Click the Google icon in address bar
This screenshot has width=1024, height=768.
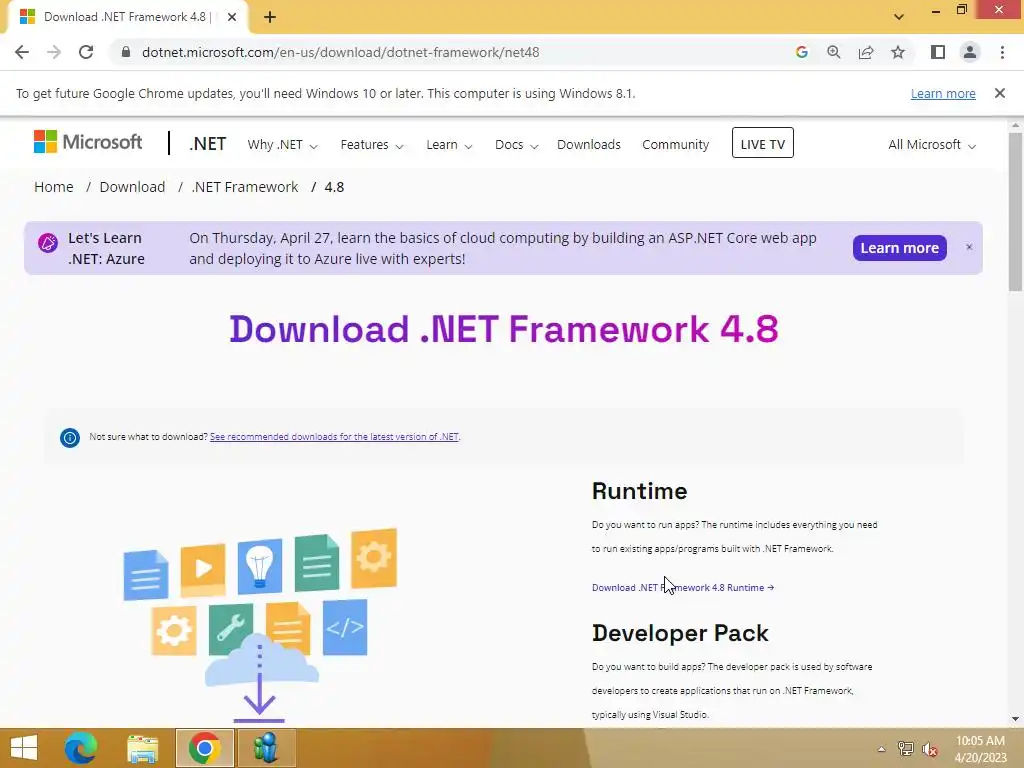(801, 52)
